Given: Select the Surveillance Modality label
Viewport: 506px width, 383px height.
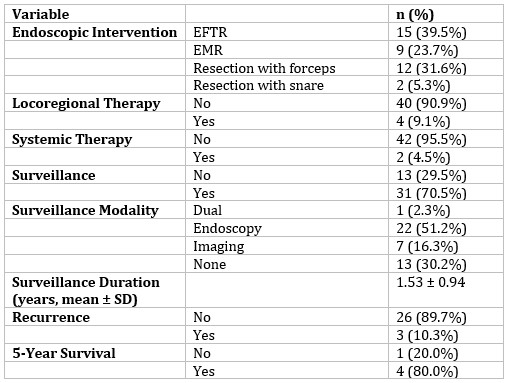Looking at the screenshot, I should coord(85,211).
